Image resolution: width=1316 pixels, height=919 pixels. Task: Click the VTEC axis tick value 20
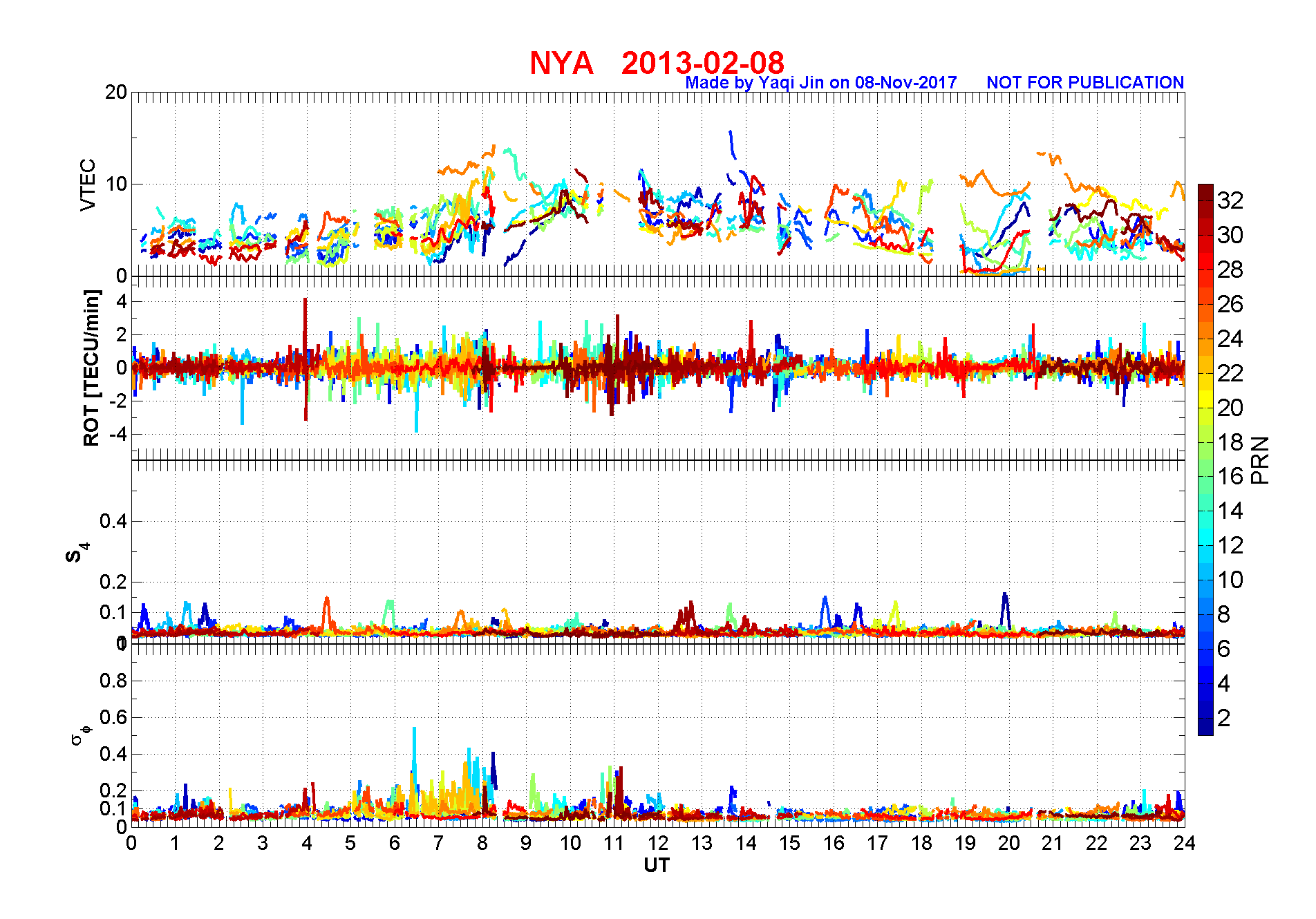[x=116, y=93]
